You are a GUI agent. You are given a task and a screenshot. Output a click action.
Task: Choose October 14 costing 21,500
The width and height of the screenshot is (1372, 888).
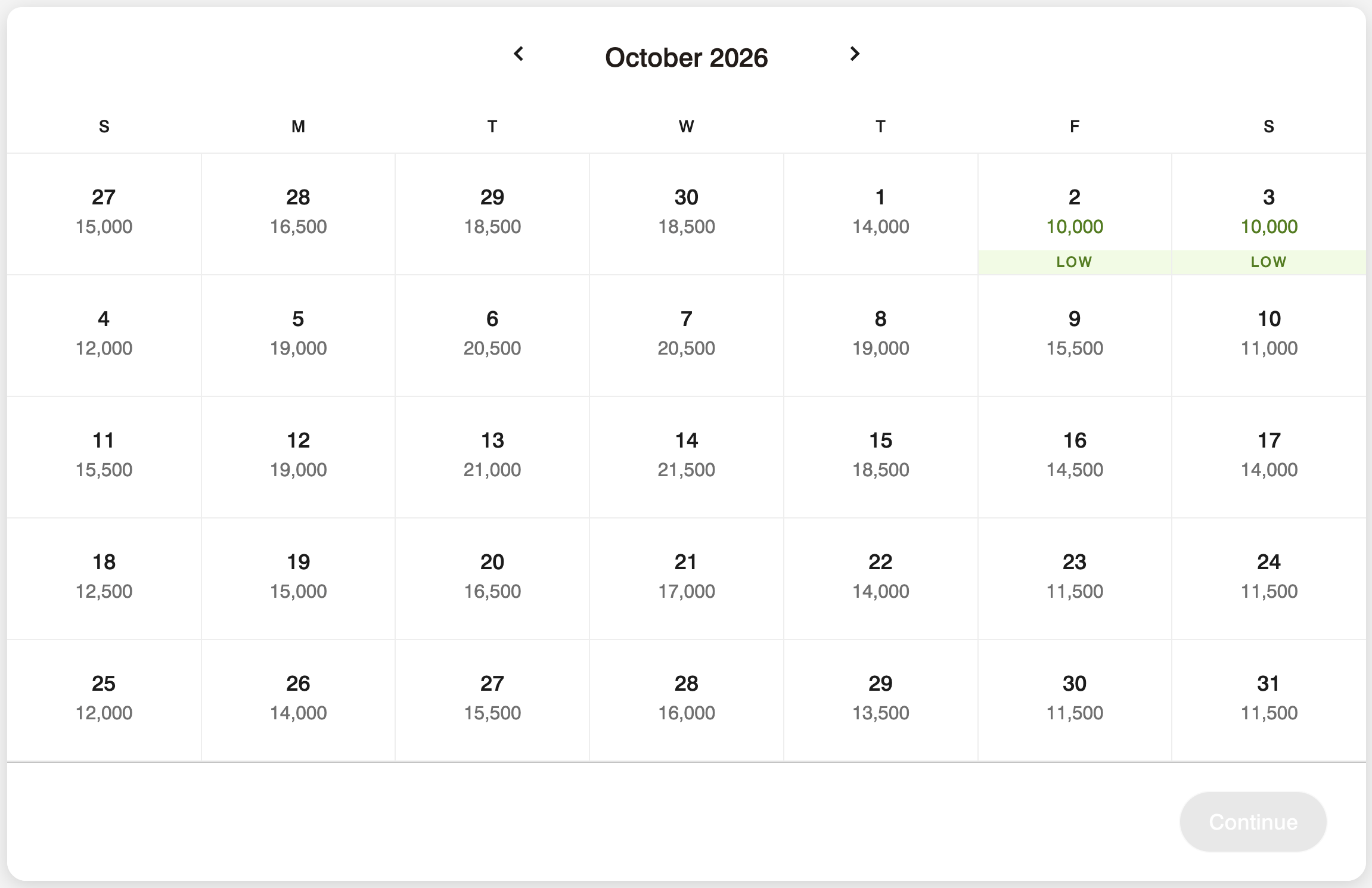pos(685,456)
